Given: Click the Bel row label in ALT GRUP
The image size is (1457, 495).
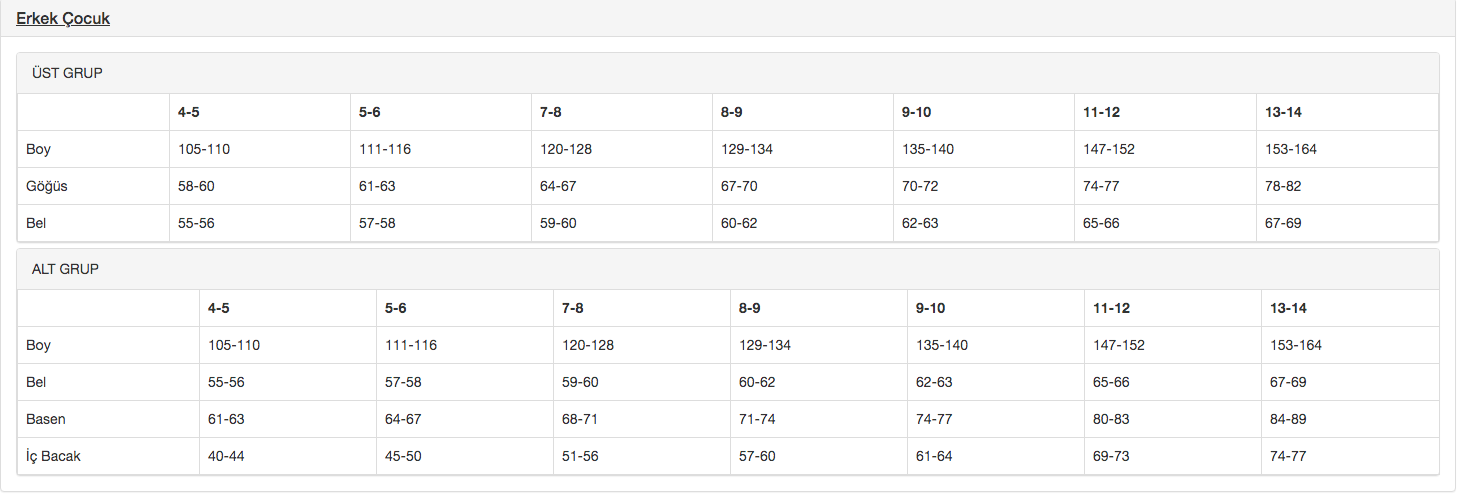Looking at the screenshot, I should [36, 382].
